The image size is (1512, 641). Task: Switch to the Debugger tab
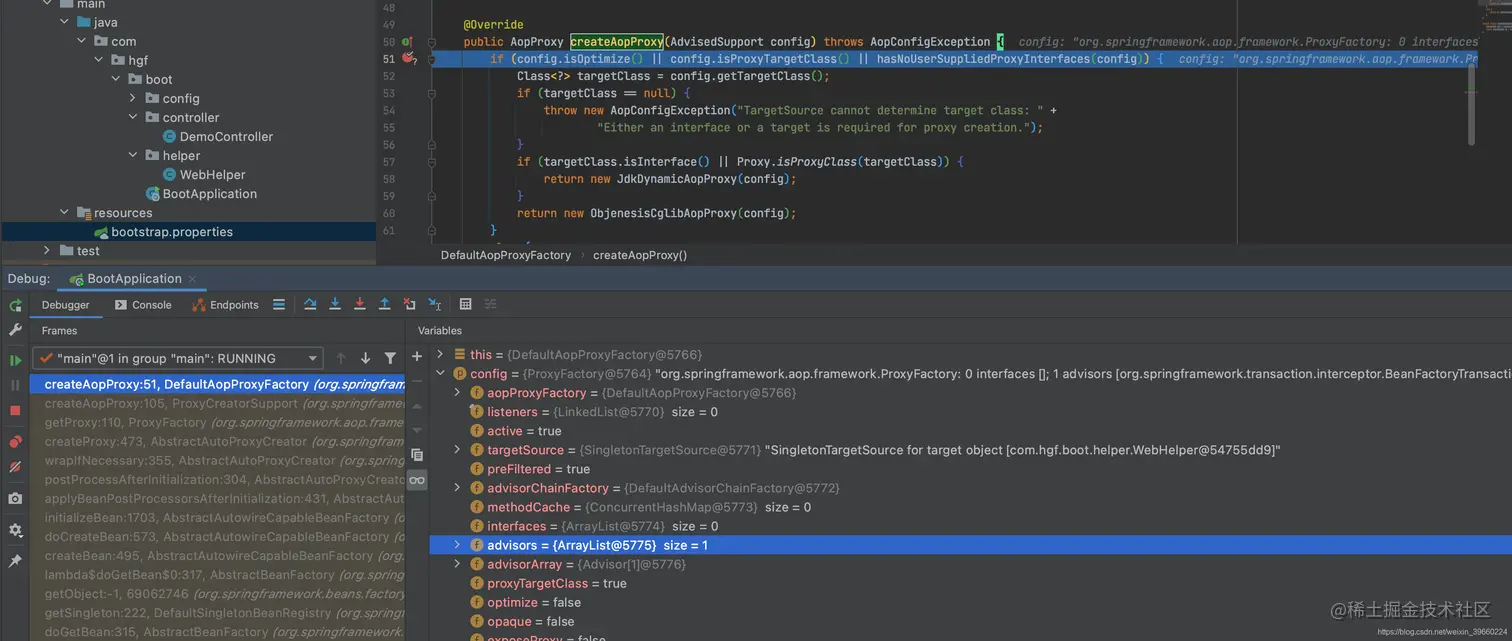tap(65, 305)
